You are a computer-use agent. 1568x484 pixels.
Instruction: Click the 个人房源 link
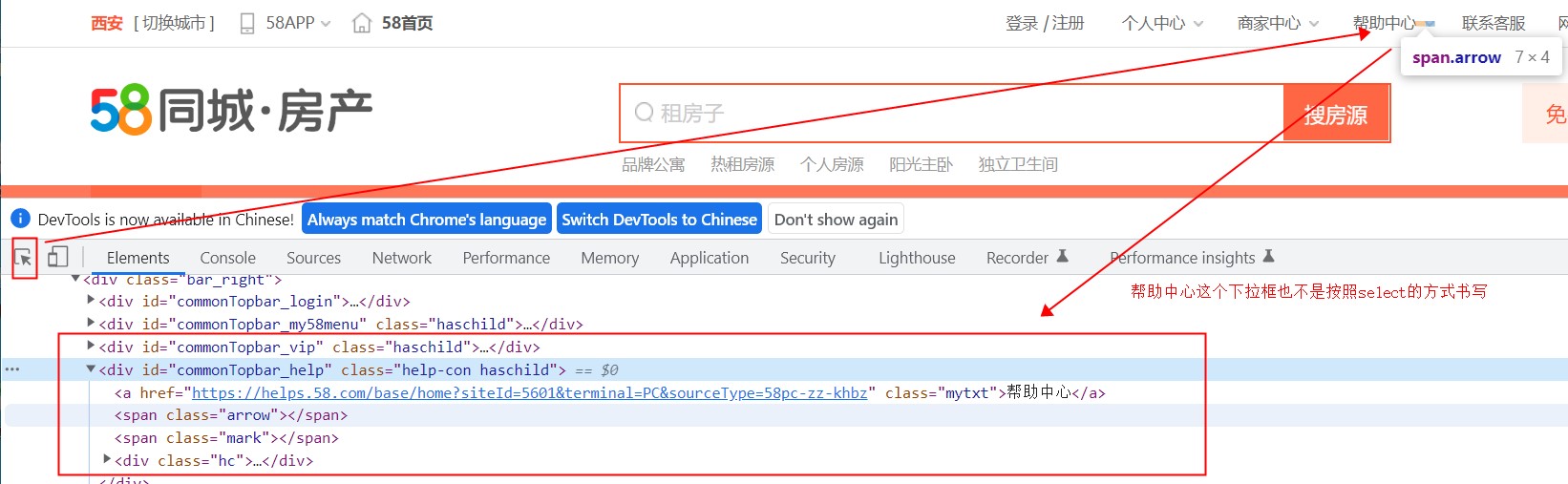[x=832, y=164]
